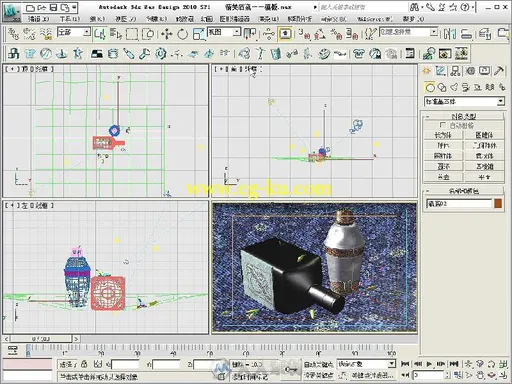Open the 图形编辑器 menu

[234, 19]
